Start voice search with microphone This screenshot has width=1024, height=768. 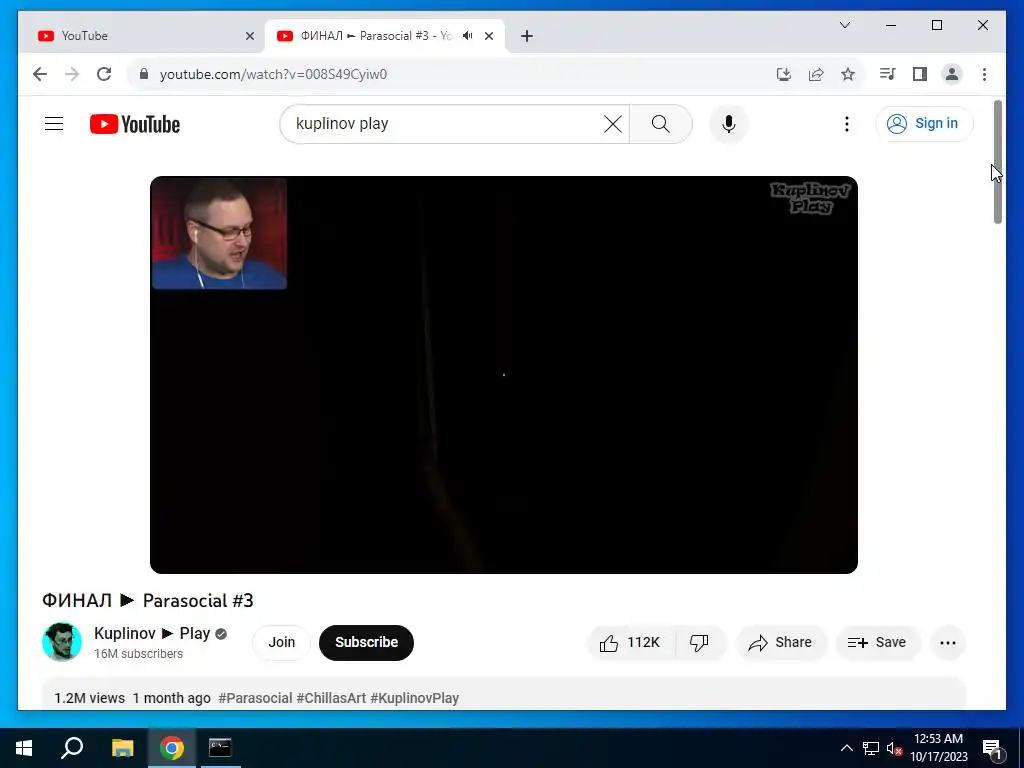pos(729,124)
